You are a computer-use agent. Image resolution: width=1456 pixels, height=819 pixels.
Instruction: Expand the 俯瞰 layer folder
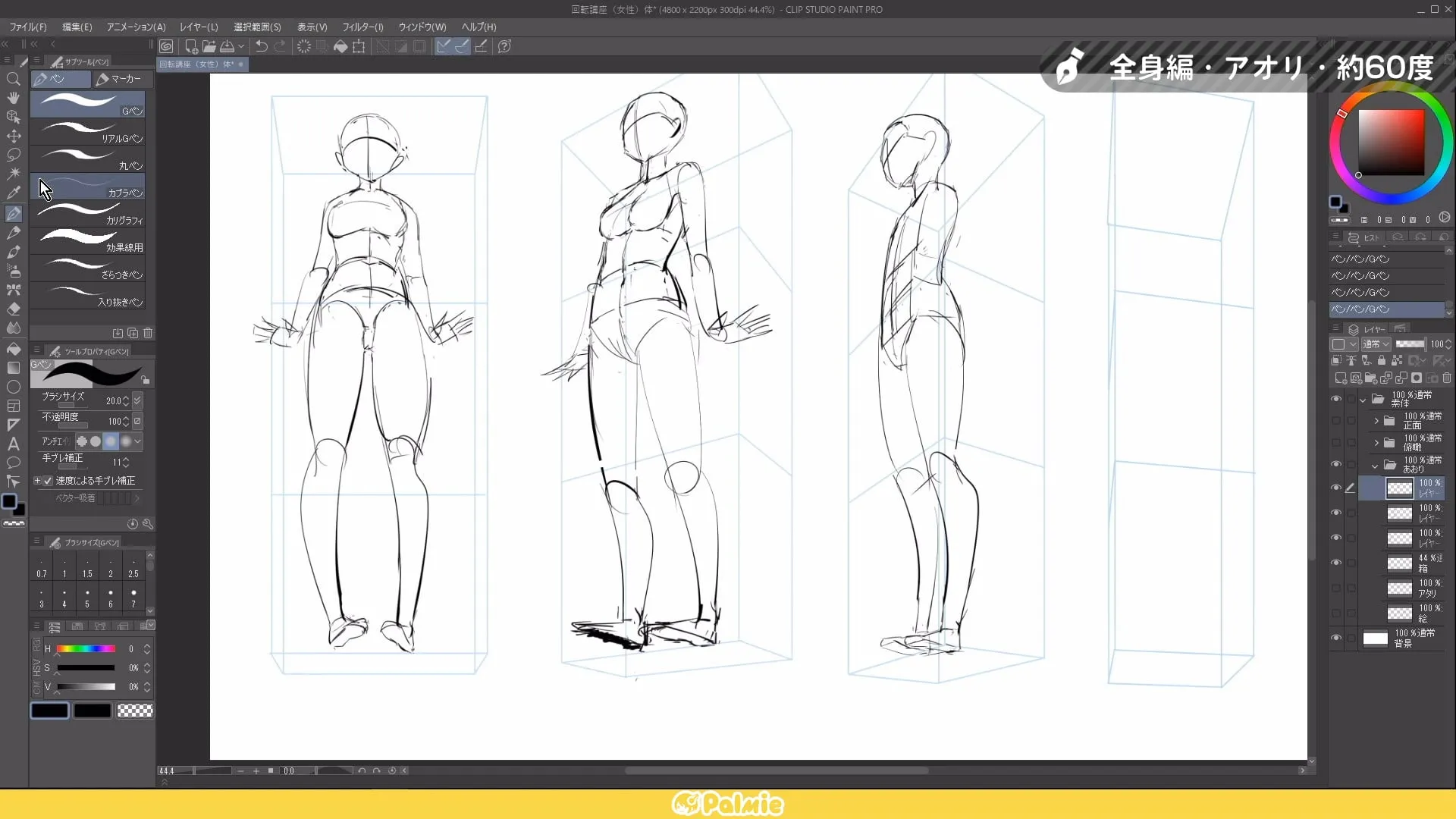click(x=1376, y=443)
